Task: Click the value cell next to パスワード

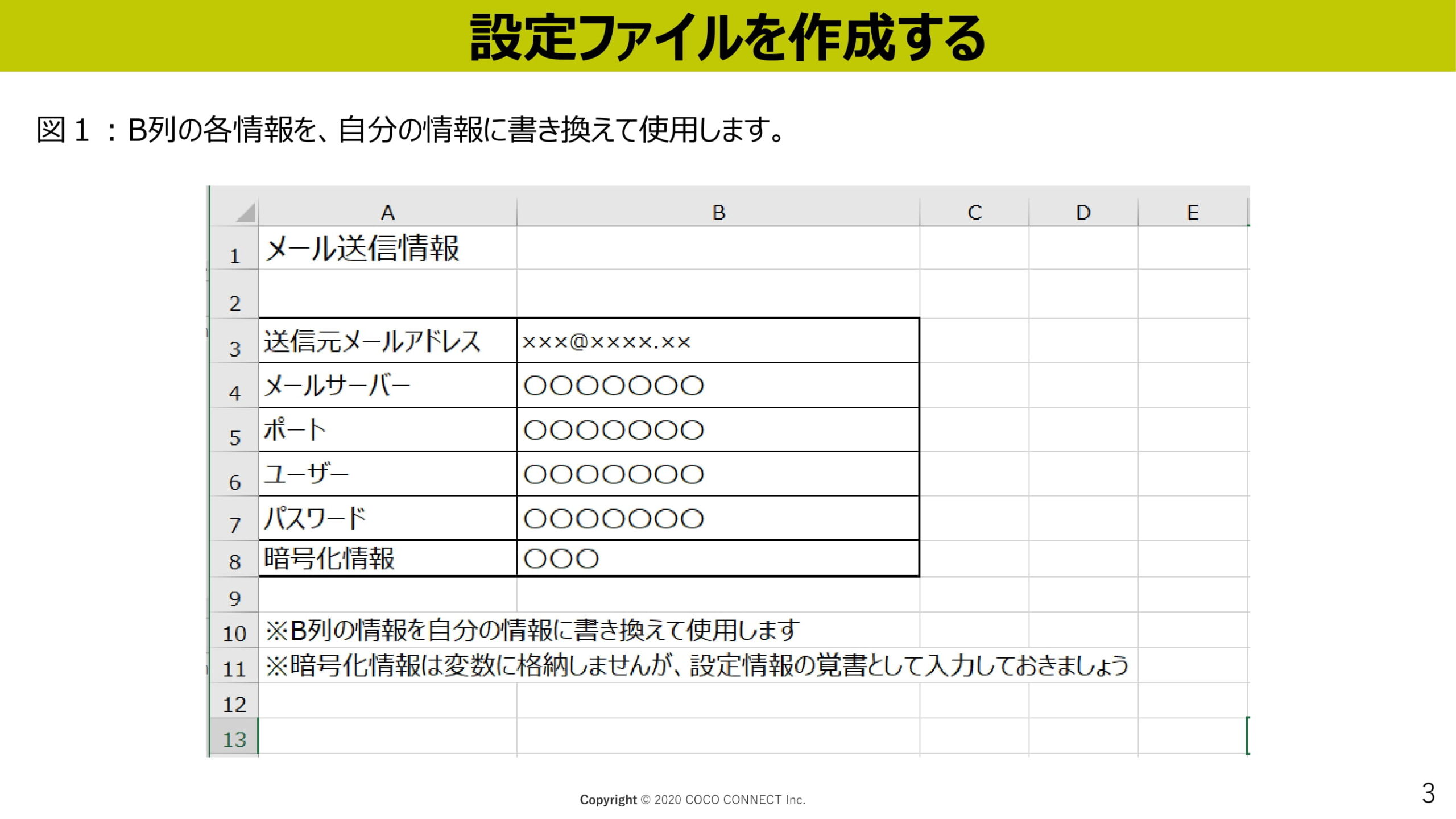Action: pos(718,518)
